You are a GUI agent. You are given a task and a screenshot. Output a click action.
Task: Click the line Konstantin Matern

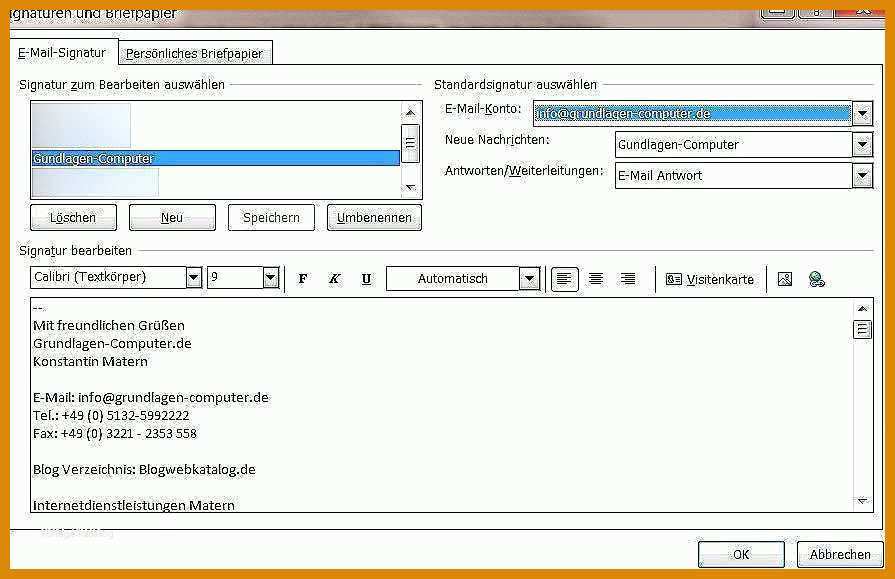coord(90,361)
